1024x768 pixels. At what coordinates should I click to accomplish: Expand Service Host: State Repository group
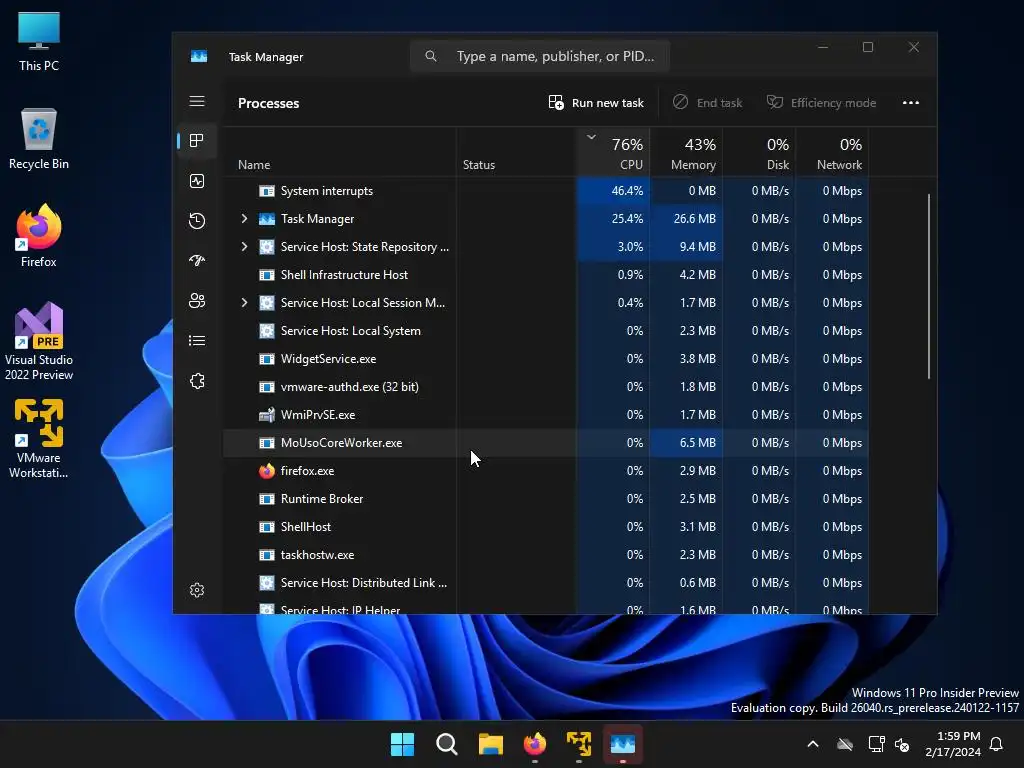[x=244, y=247]
